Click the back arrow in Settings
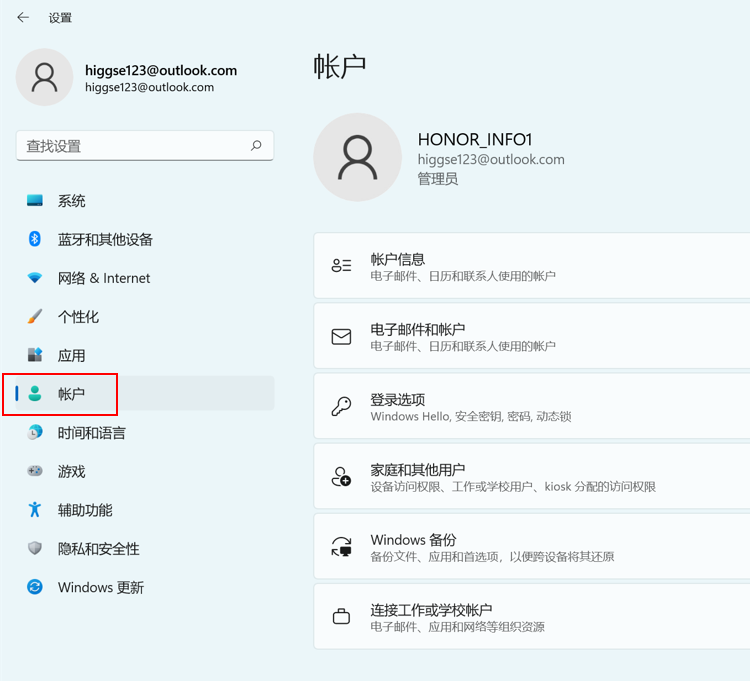 point(23,17)
